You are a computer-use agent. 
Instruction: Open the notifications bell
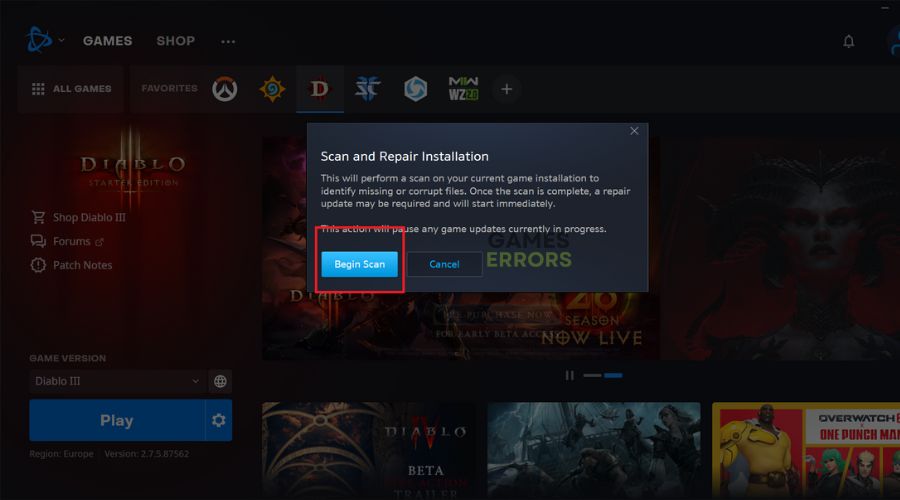(x=848, y=41)
